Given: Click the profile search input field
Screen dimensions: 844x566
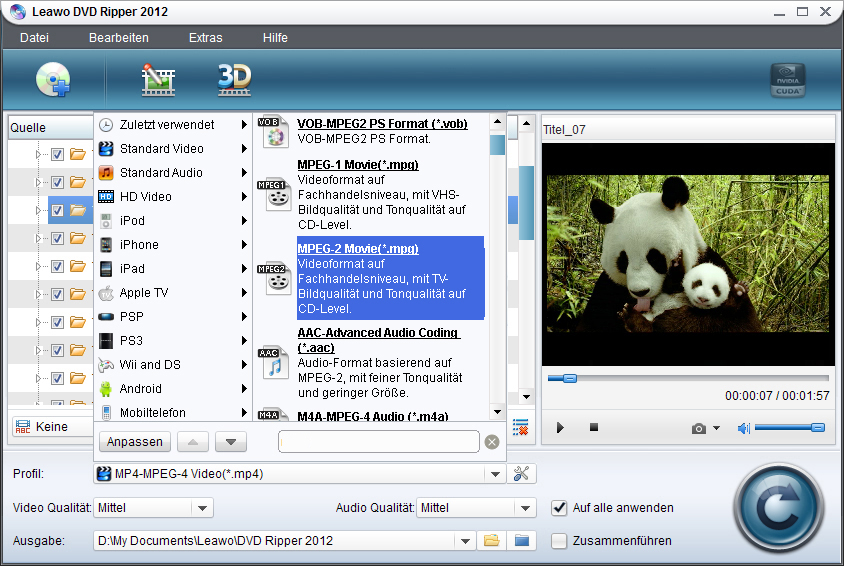Looking at the screenshot, I should 379,442.
